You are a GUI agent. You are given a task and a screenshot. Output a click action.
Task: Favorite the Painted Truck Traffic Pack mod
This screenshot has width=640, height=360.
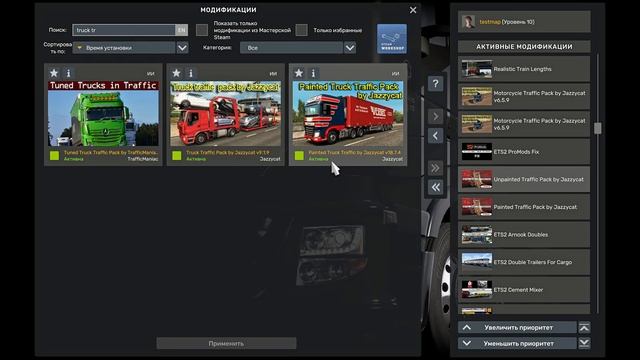coord(299,73)
